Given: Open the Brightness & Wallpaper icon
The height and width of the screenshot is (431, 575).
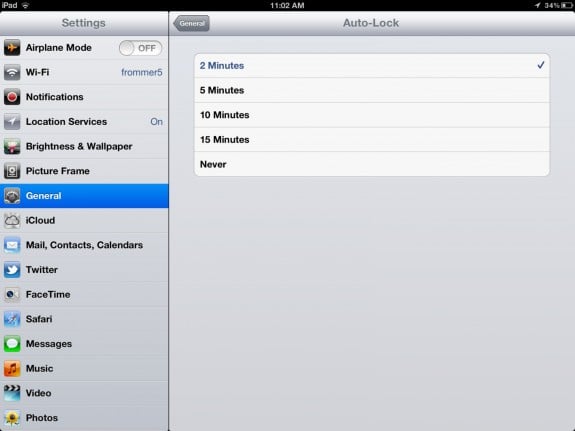Looking at the screenshot, I should [x=12, y=146].
